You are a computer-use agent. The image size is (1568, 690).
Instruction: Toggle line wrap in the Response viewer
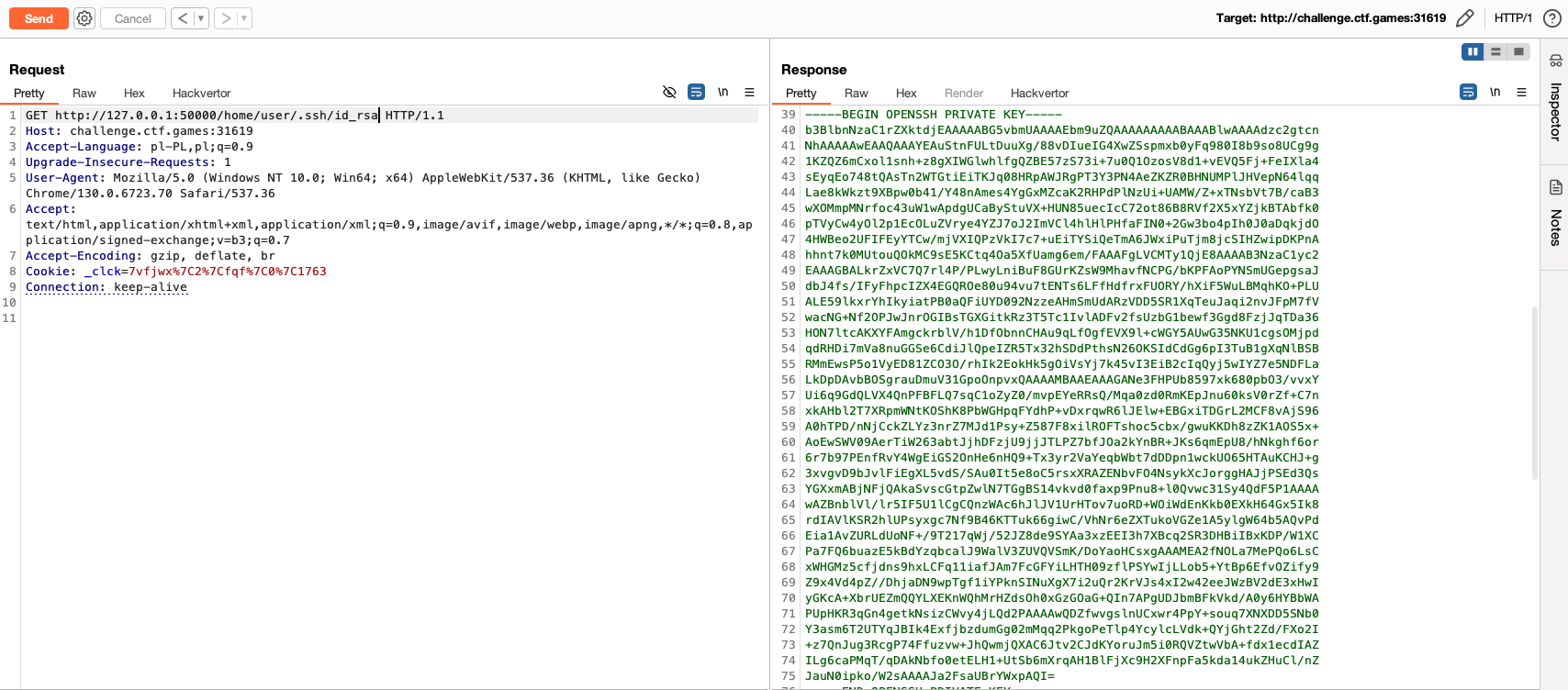[1469, 92]
